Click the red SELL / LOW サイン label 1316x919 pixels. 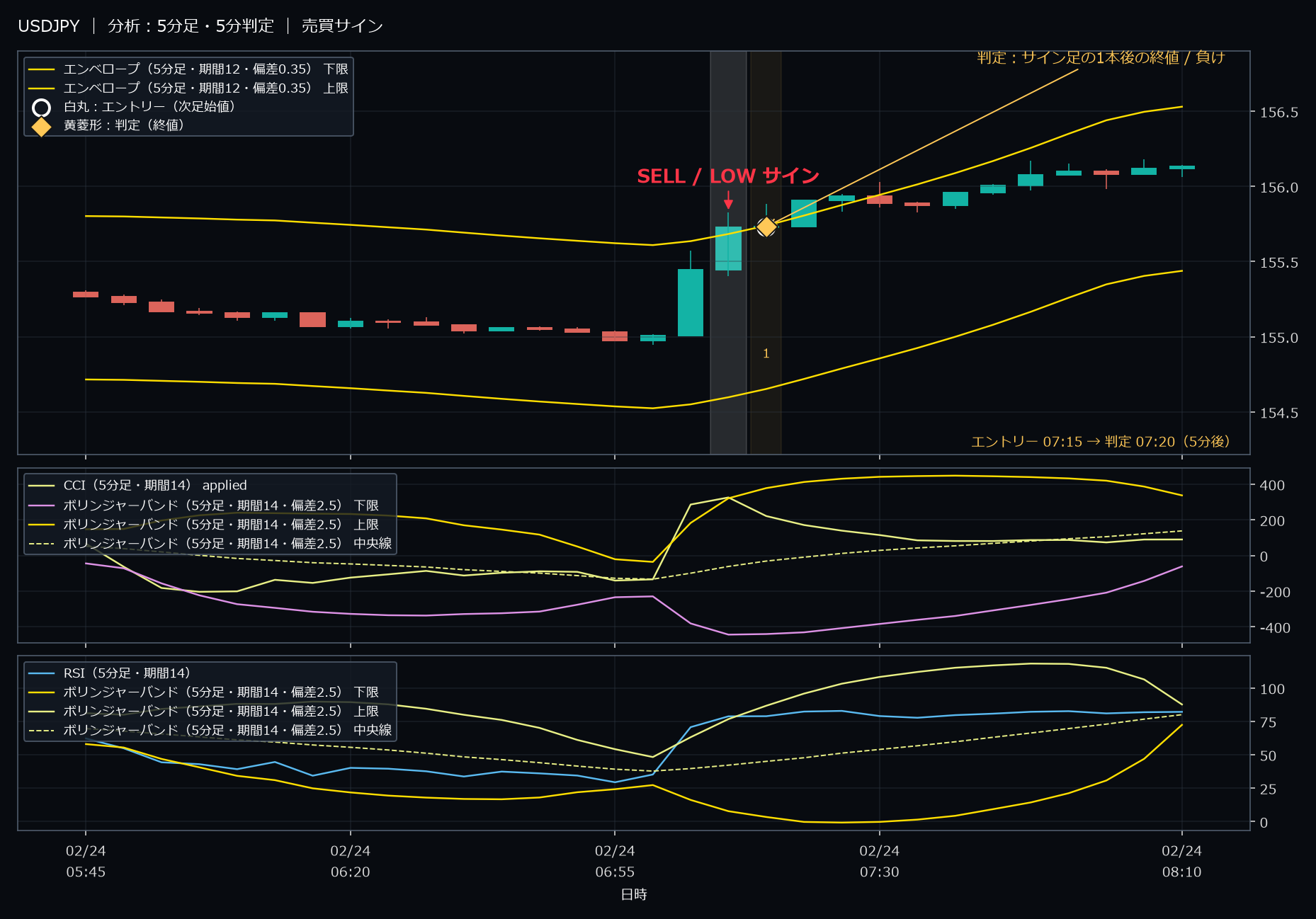click(x=728, y=176)
